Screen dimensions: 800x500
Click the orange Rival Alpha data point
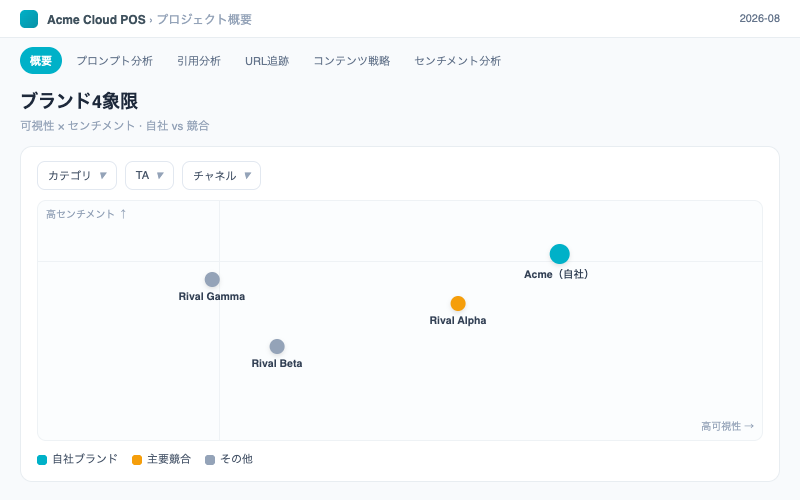[458, 304]
